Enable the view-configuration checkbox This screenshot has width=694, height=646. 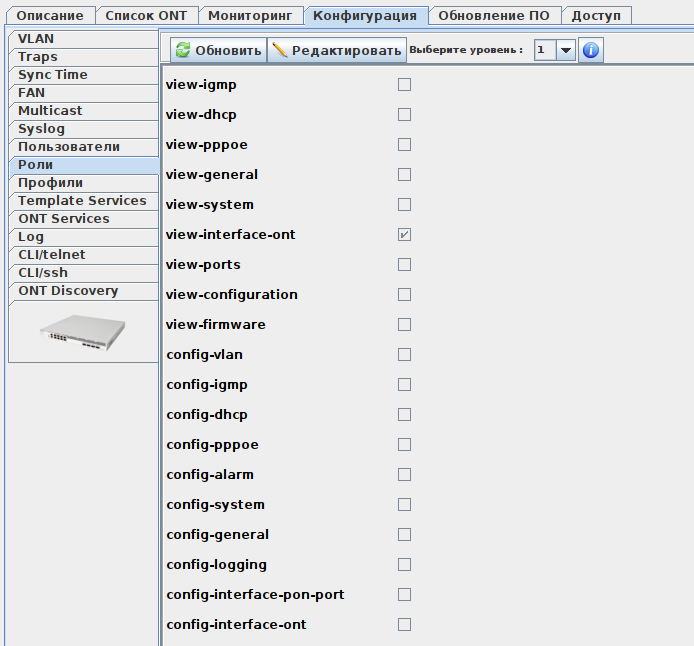(x=404, y=295)
